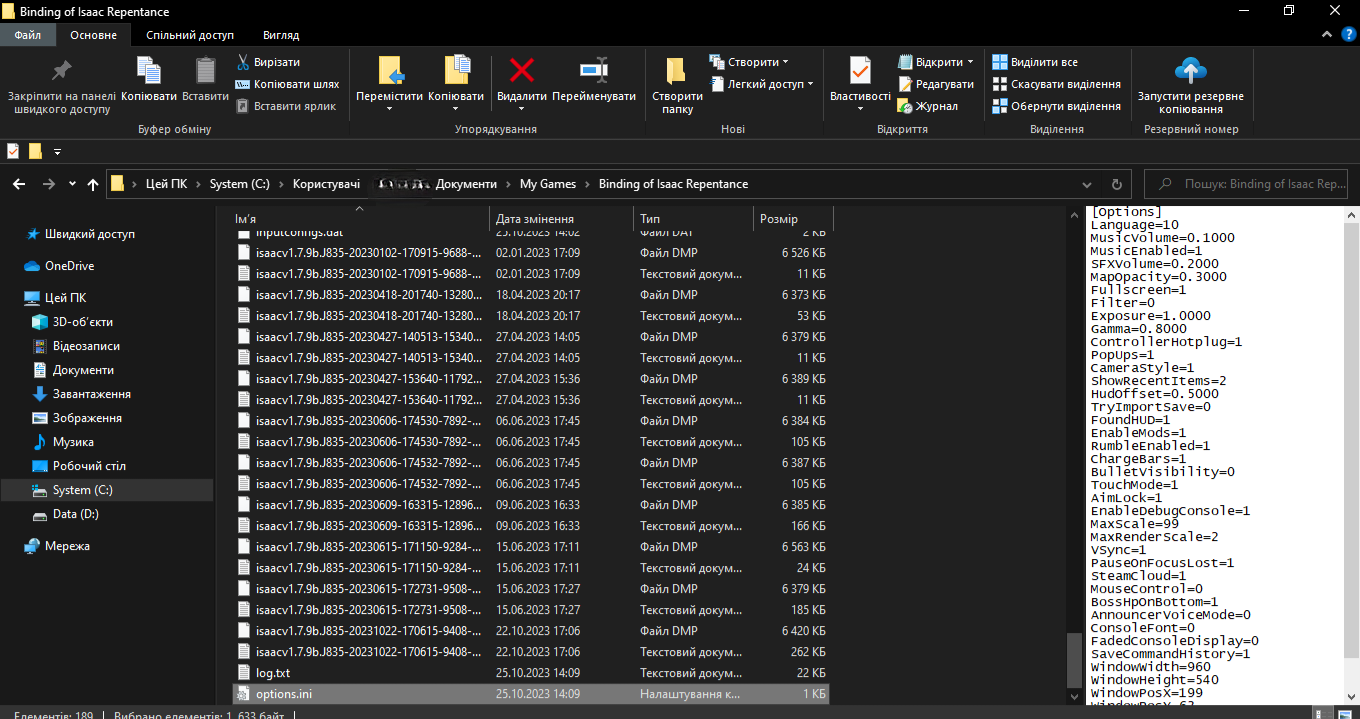Image resolution: width=1360 pixels, height=719 pixels.
Task: Switch to the Вигляд tab
Action: click(x=281, y=35)
